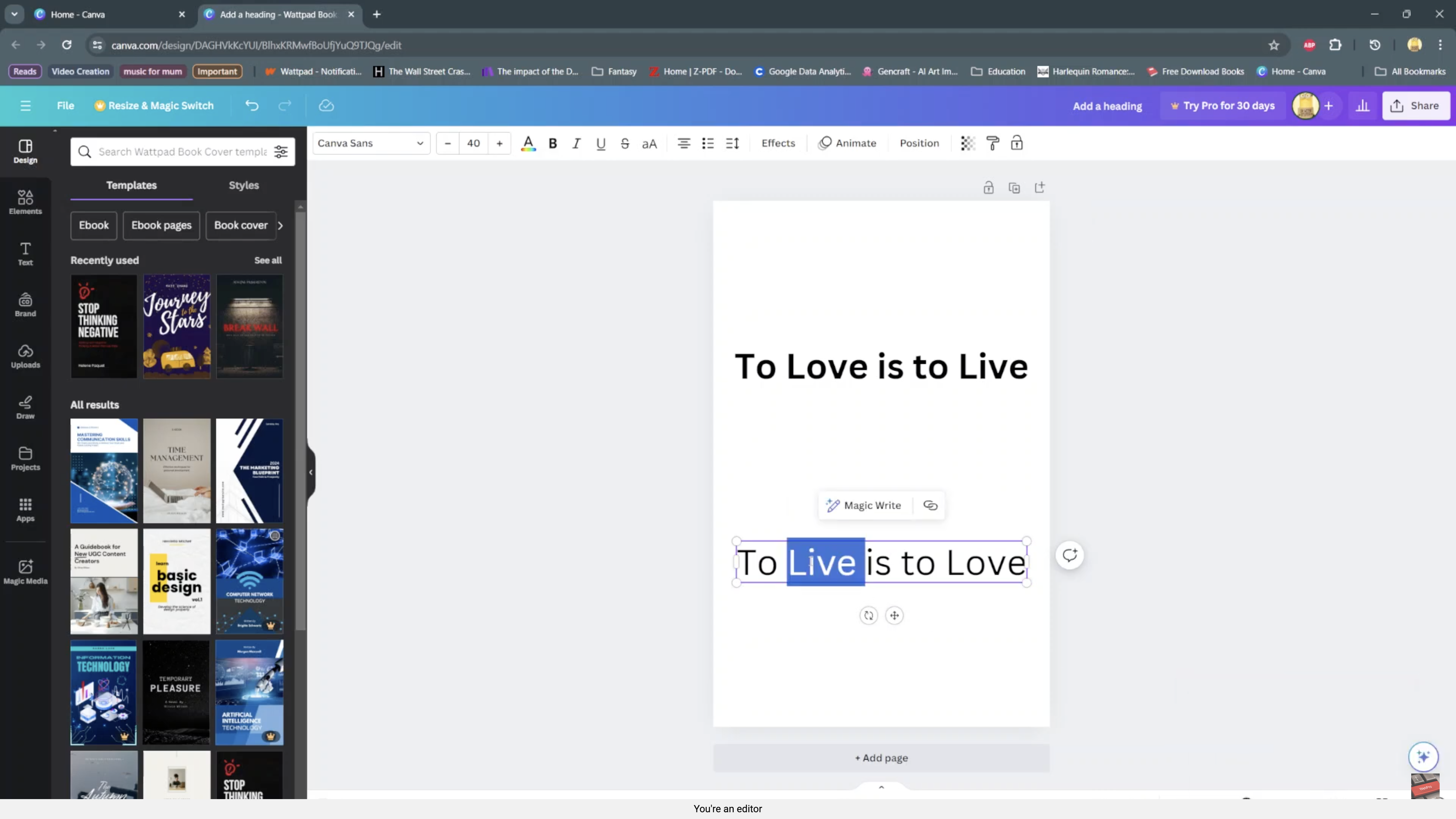
Task: Click the font size field showing 40
Action: 473,144
